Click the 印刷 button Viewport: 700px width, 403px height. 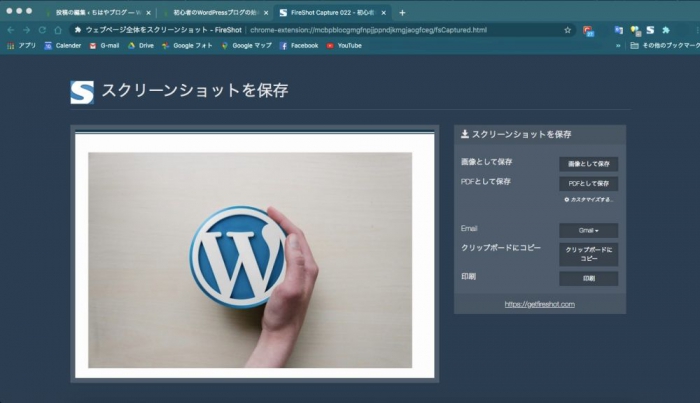coord(588,278)
